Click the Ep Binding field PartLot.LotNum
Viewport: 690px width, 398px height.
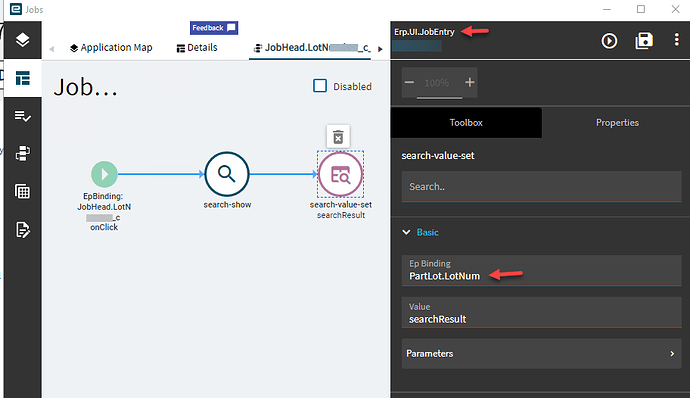click(x=542, y=271)
